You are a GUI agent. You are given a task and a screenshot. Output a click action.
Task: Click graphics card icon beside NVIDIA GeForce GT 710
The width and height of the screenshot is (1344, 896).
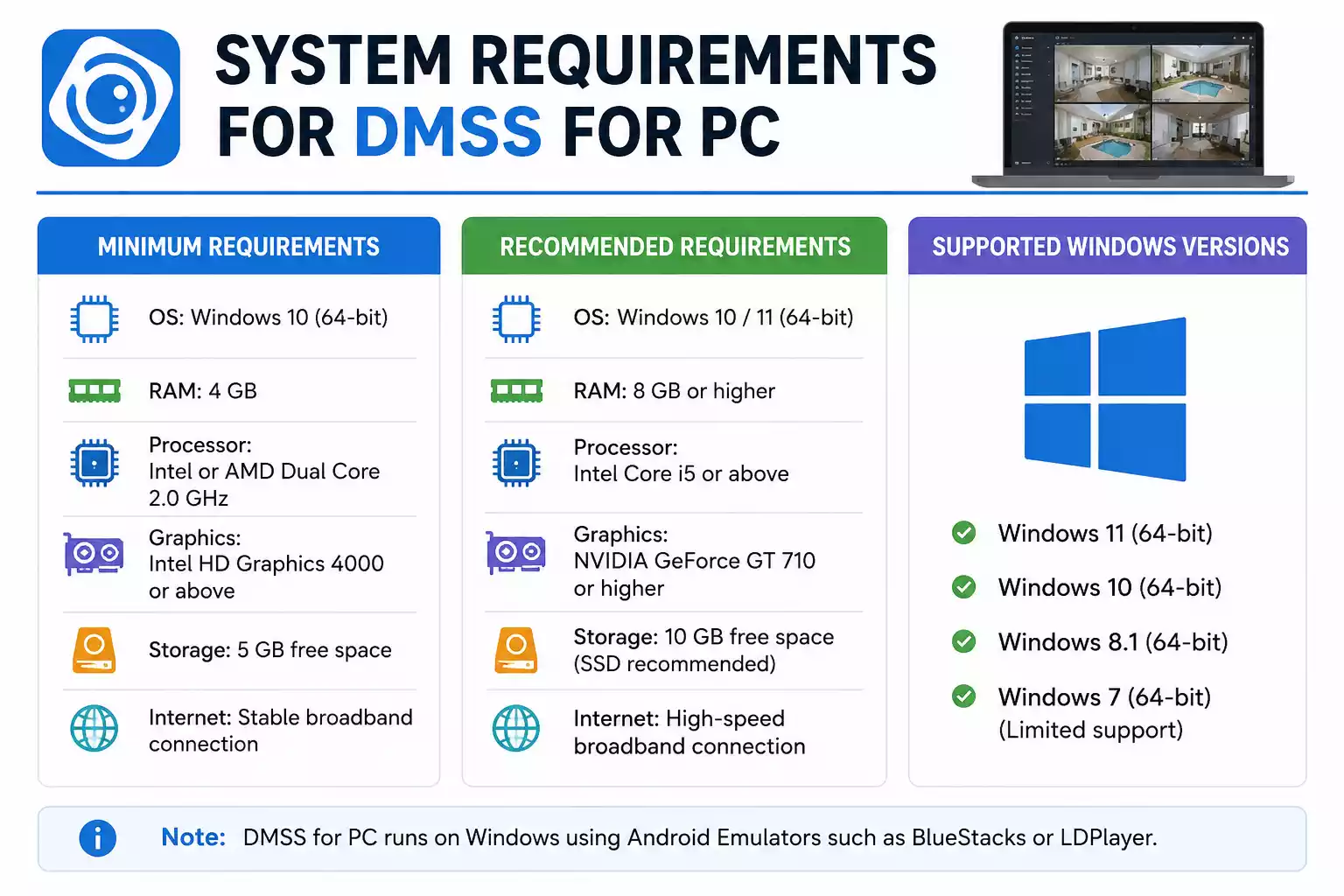pyautogui.click(x=515, y=553)
